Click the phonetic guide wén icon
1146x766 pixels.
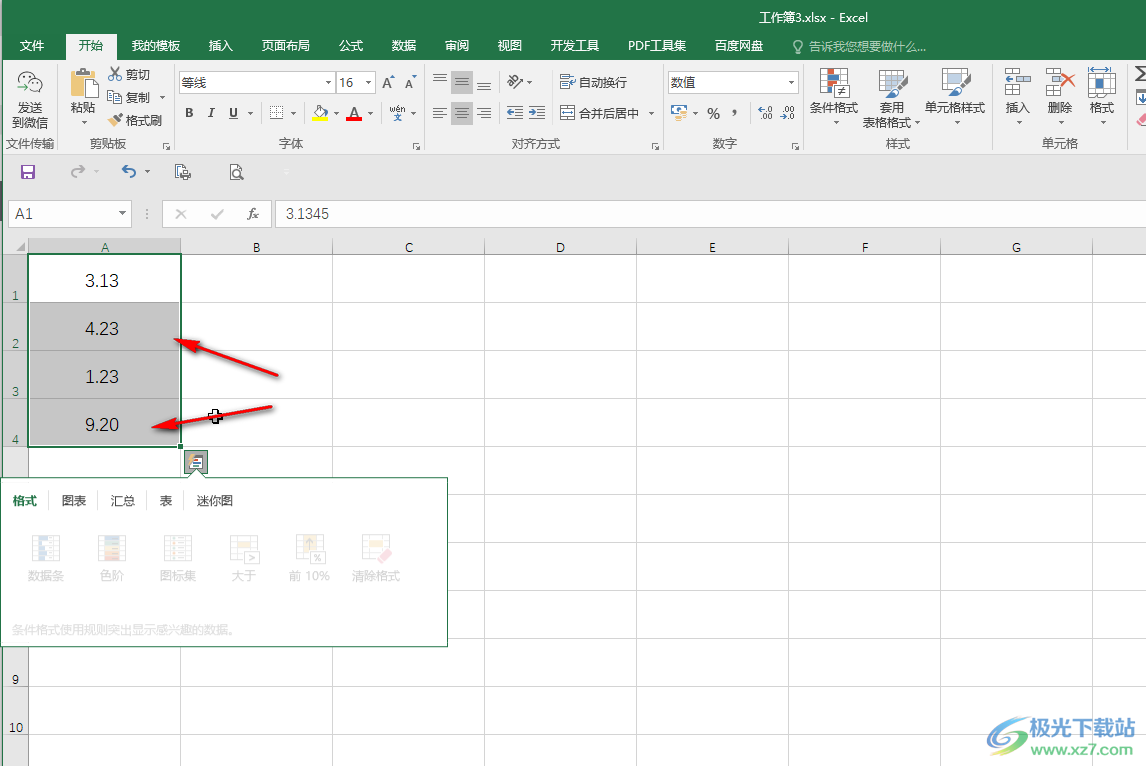397,113
